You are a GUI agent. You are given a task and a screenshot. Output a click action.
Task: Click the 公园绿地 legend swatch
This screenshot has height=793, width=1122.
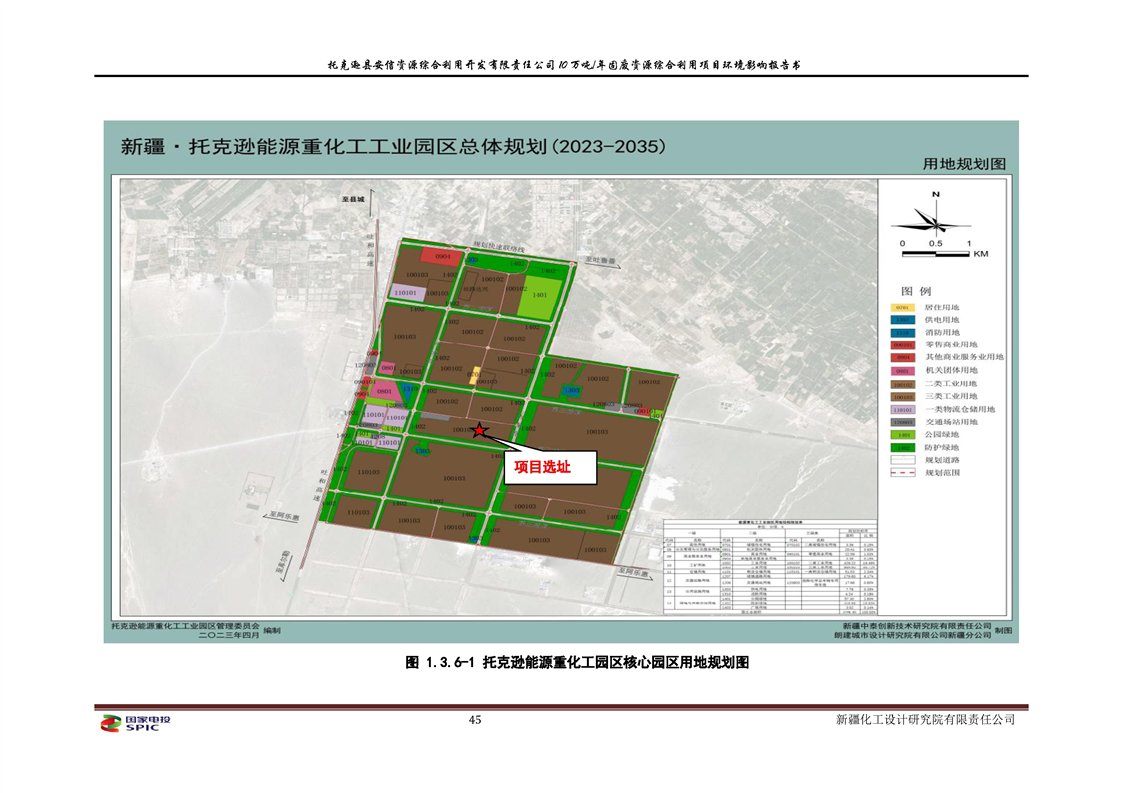(903, 435)
